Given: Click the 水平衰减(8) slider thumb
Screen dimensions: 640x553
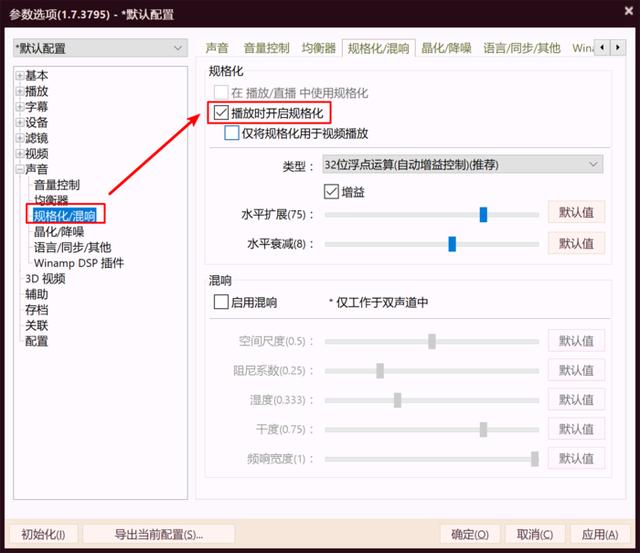Looking at the screenshot, I should click(x=452, y=244).
